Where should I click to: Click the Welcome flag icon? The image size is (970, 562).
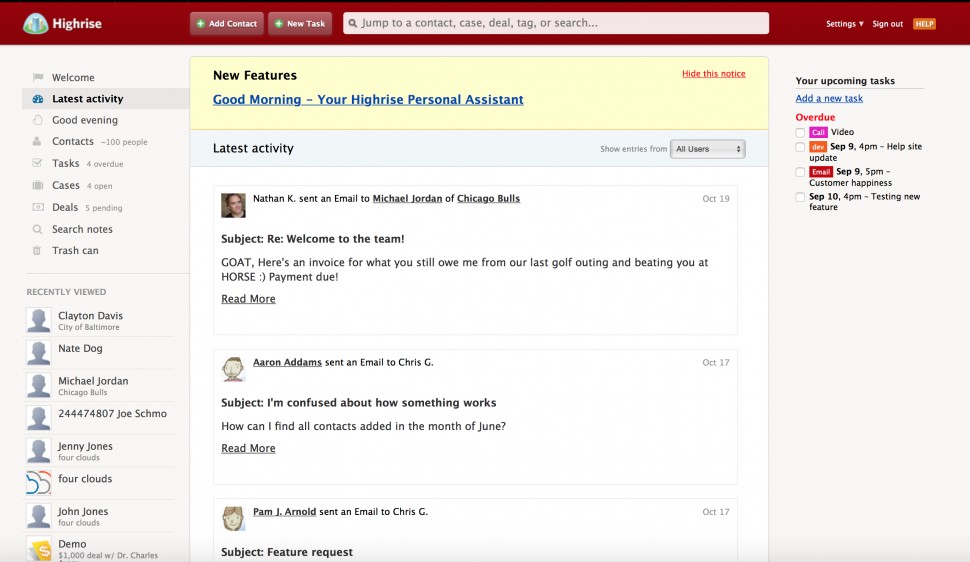click(x=38, y=77)
